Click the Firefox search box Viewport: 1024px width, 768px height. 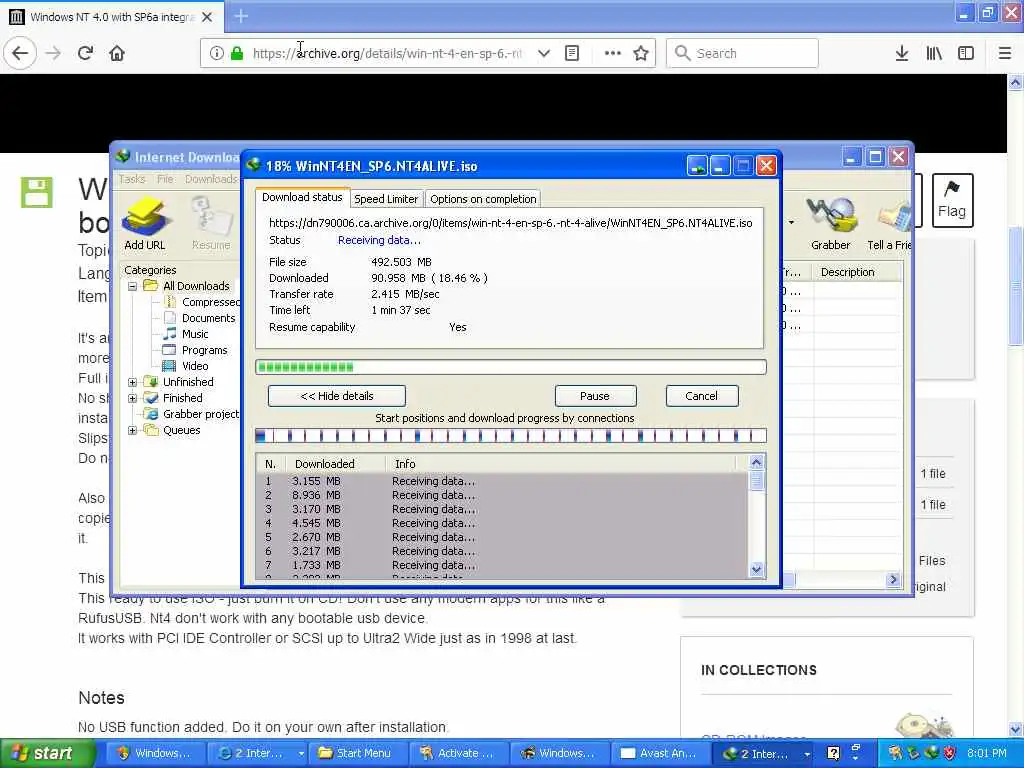click(x=742, y=54)
